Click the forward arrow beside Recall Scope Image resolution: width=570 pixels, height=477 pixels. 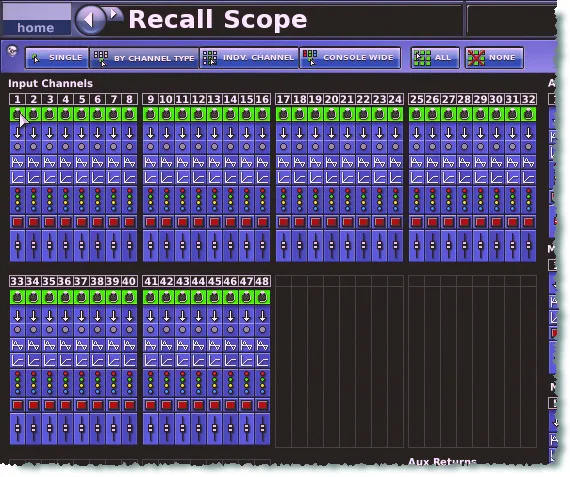click(114, 14)
